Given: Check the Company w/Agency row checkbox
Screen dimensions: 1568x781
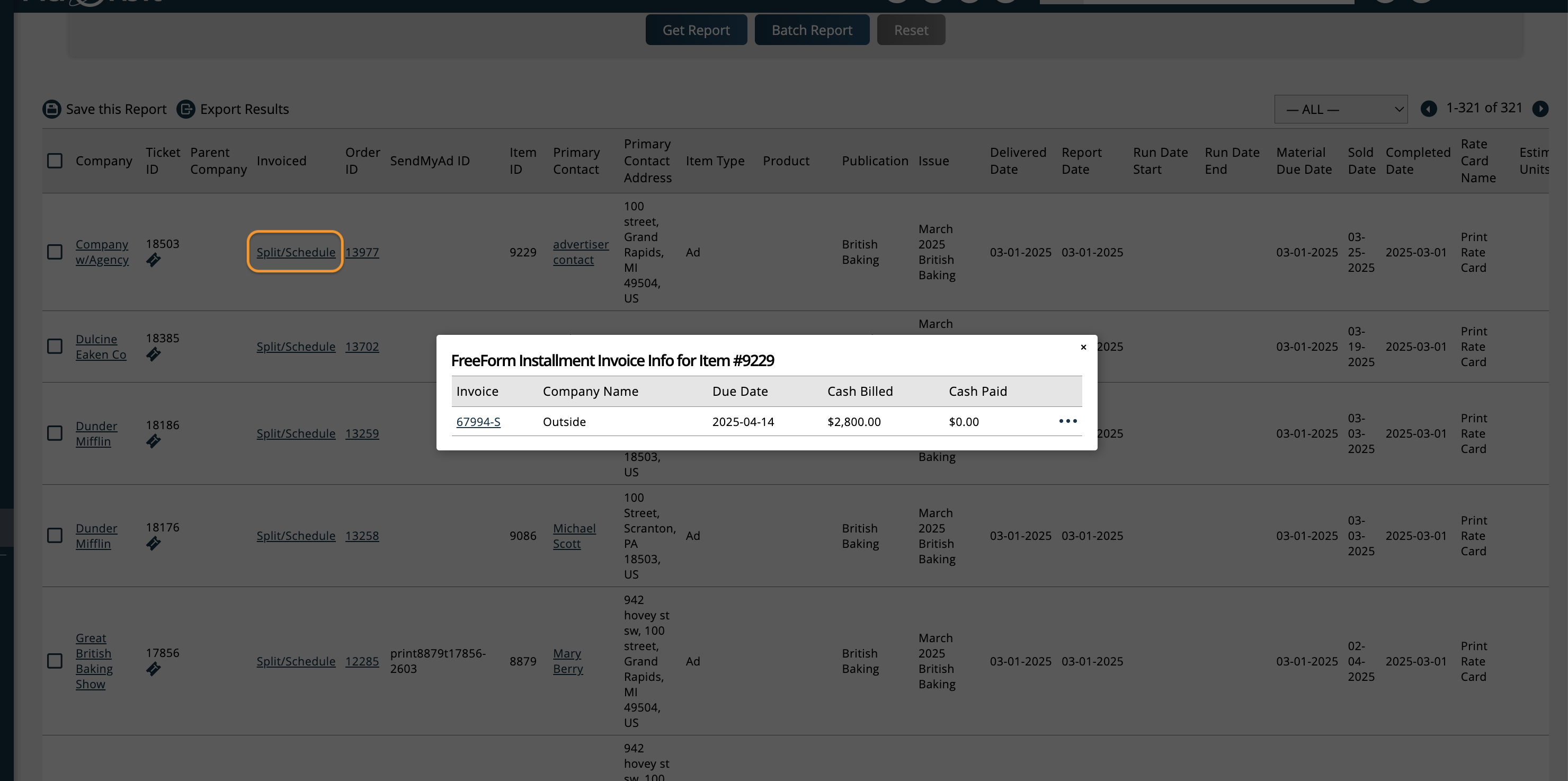Looking at the screenshot, I should (55, 252).
